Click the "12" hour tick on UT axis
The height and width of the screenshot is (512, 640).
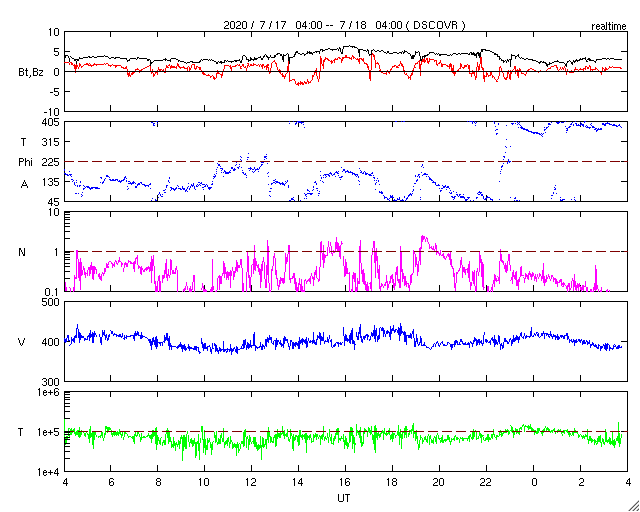coord(252,481)
